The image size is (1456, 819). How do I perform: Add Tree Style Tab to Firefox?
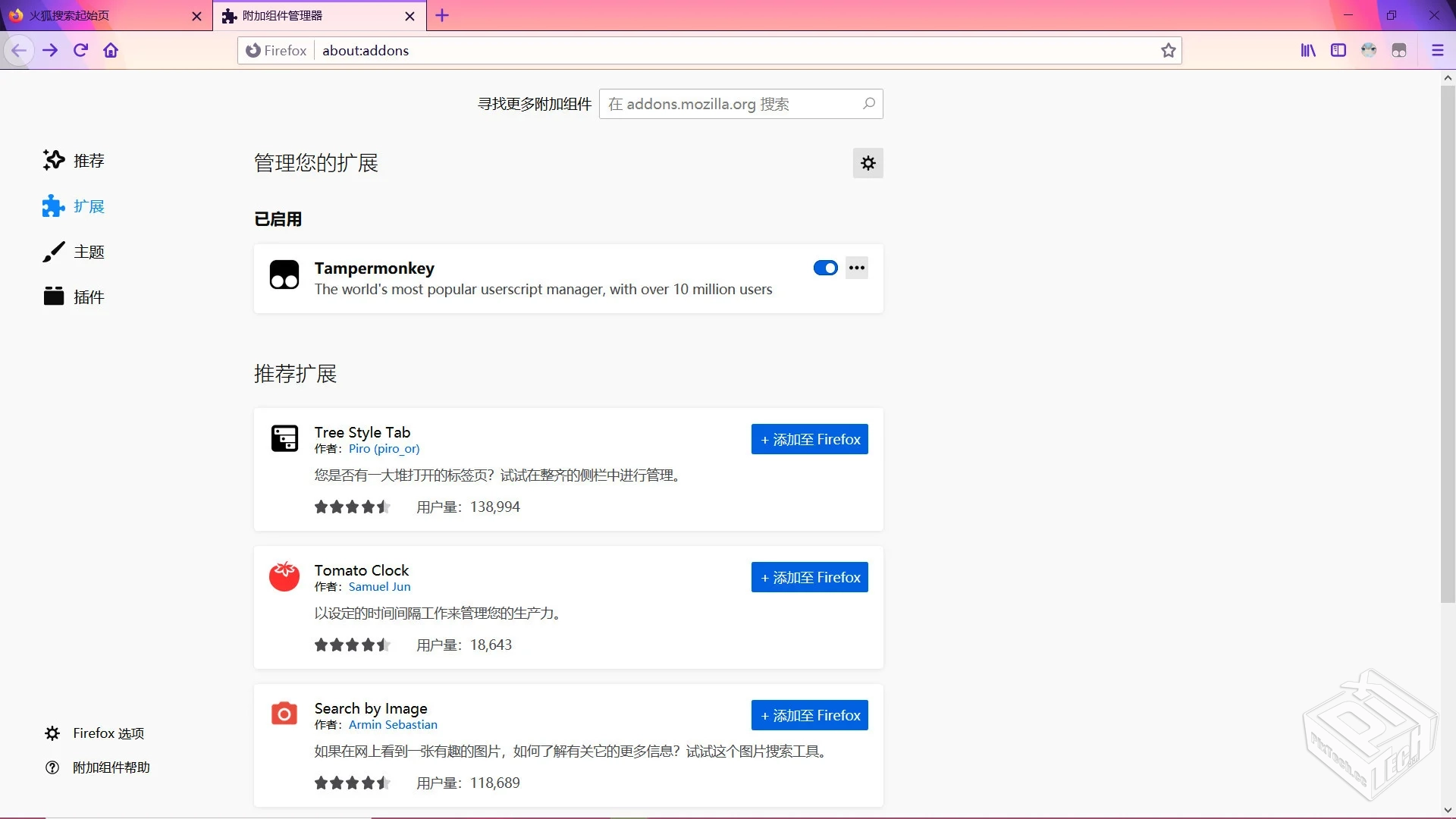809,439
